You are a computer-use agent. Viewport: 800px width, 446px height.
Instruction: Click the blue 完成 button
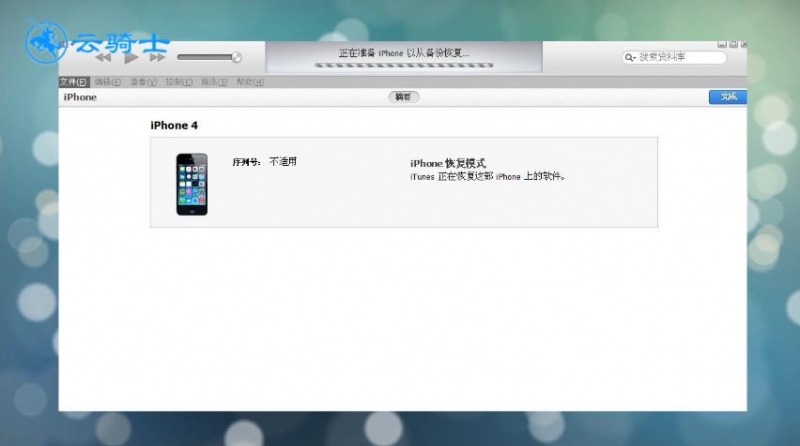pyautogui.click(x=728, y=97)
